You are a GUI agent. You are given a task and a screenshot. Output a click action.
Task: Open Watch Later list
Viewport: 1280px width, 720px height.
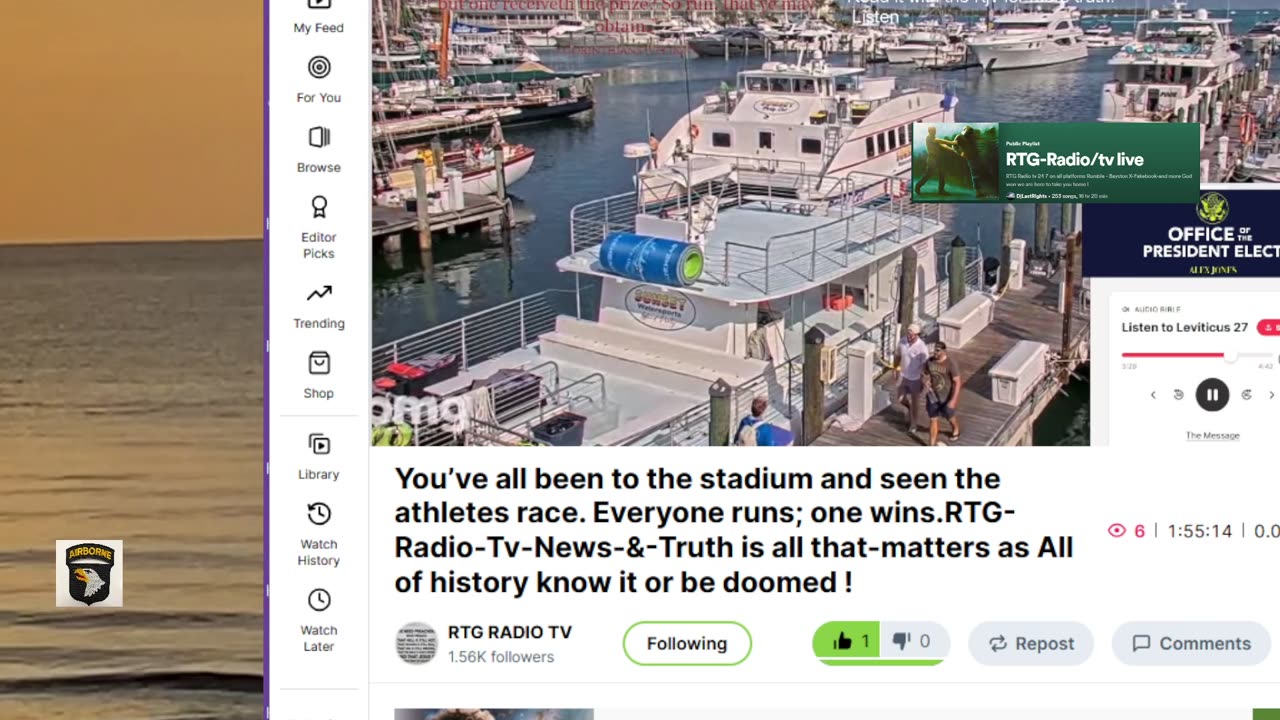(318, 620)
